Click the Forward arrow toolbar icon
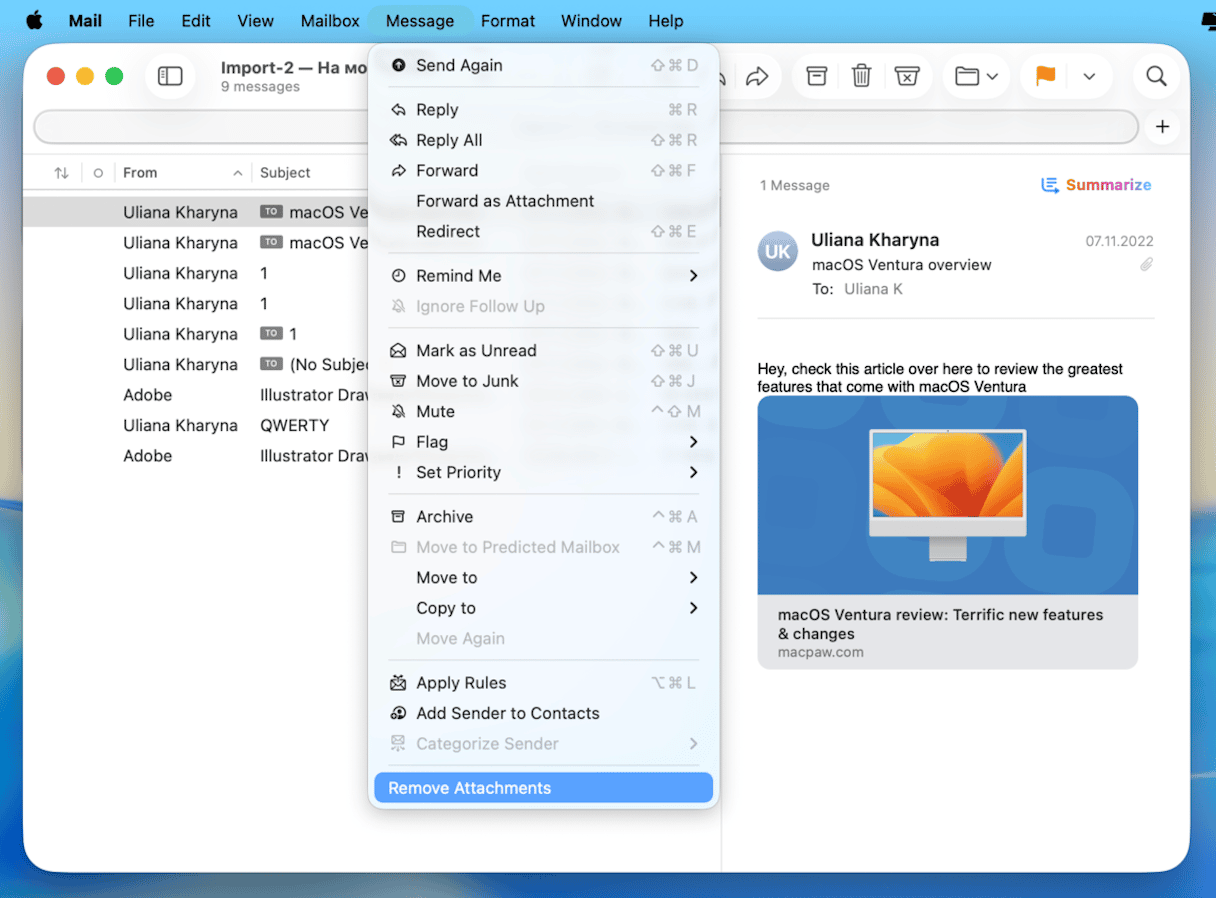Screen dimensions: 1216x898 [x=757, y=76]
